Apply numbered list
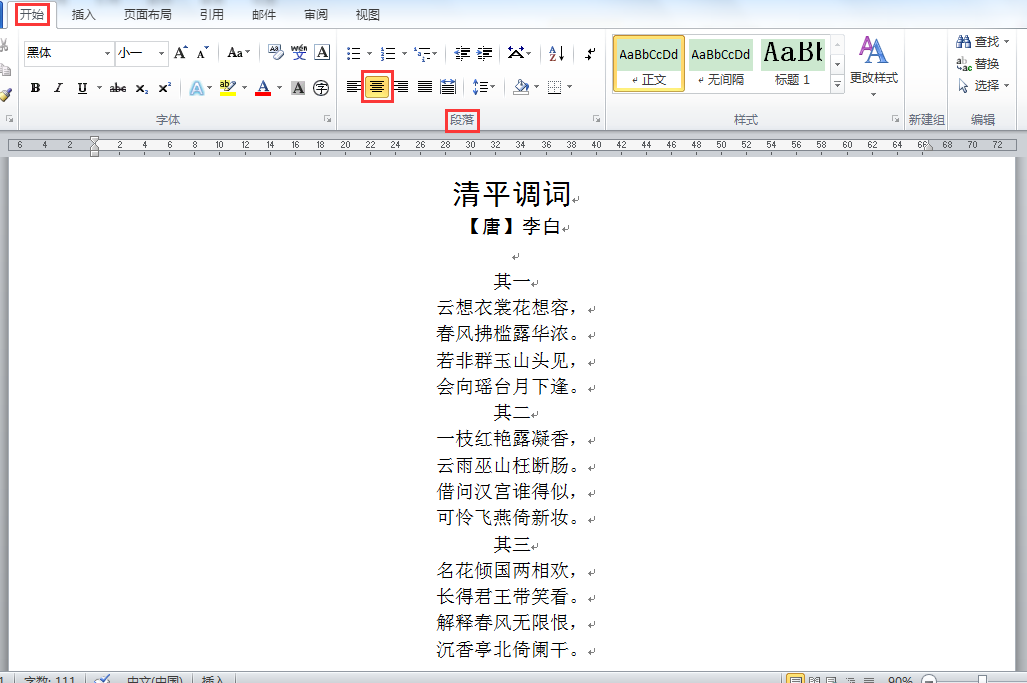The height and width of the screenshot is (683, 1027). (x=388, y=53)
